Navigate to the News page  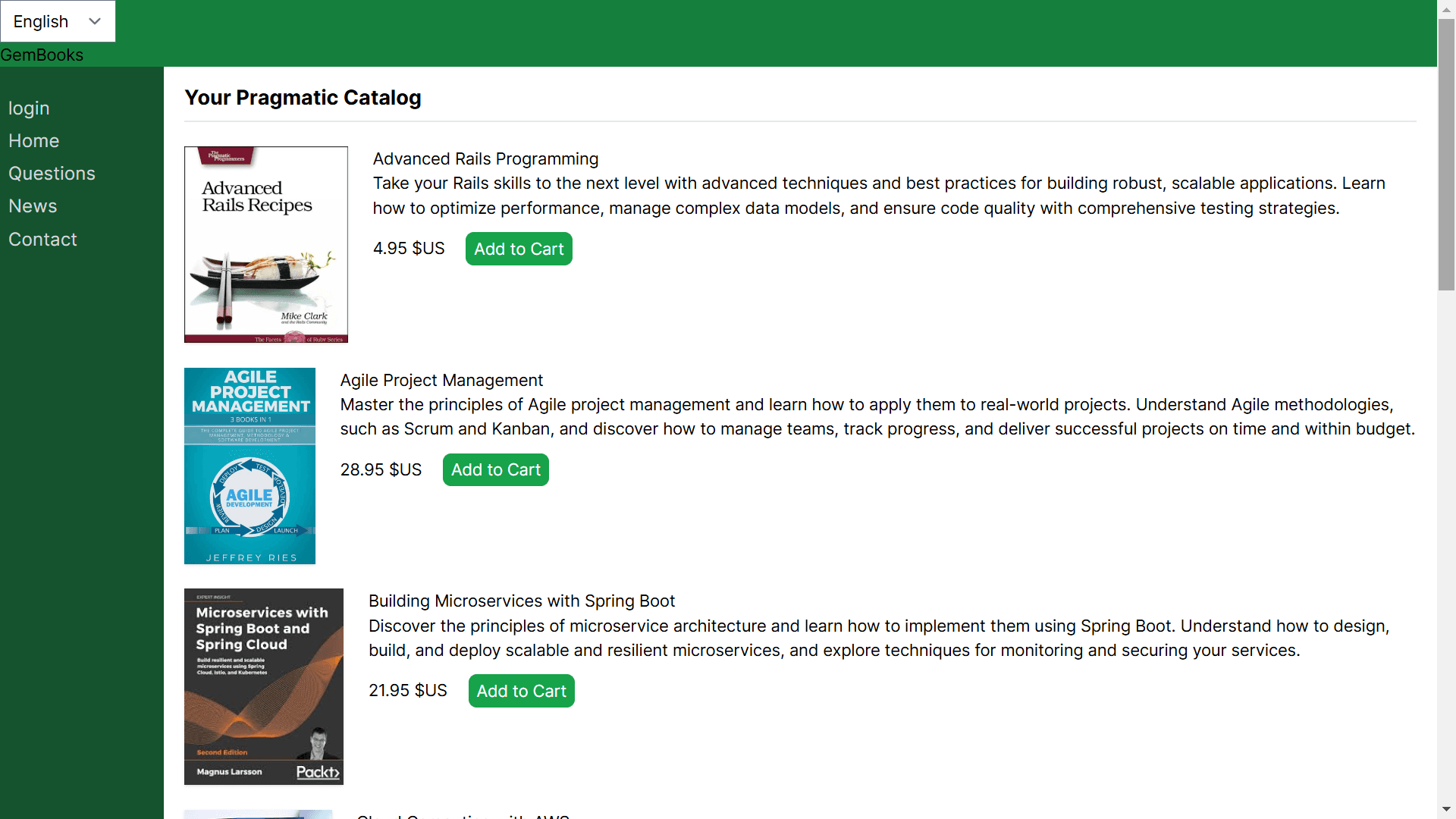pos(33,206)
